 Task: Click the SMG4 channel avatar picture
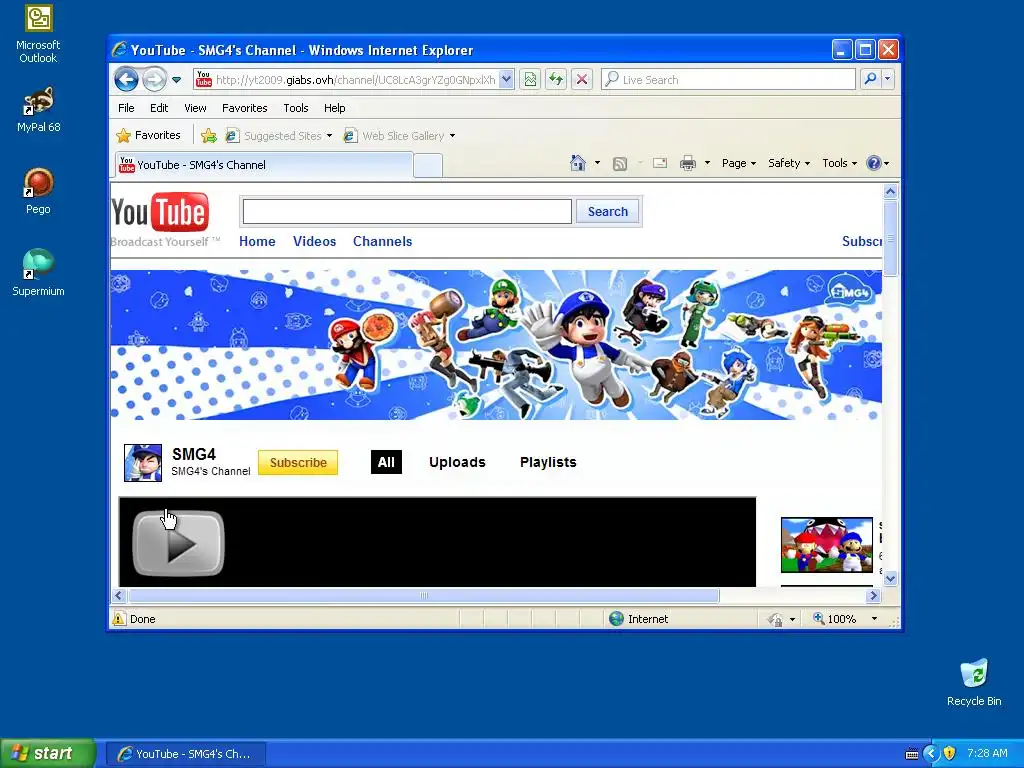pos(143,462)
